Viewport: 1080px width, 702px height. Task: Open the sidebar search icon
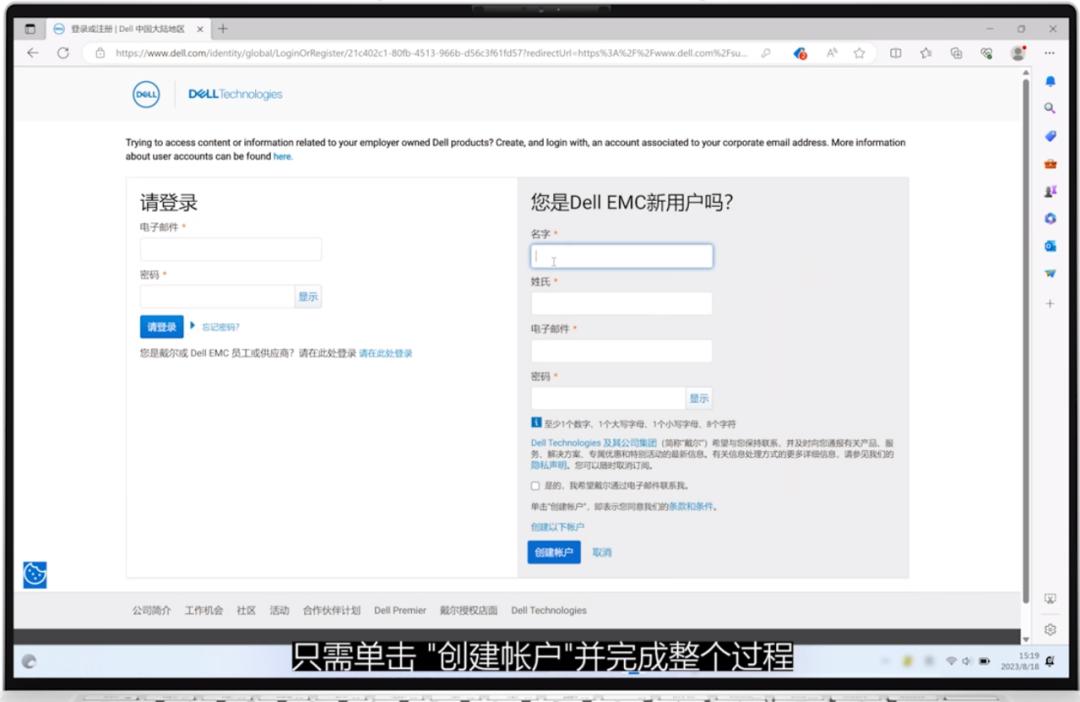point(1050,108)
